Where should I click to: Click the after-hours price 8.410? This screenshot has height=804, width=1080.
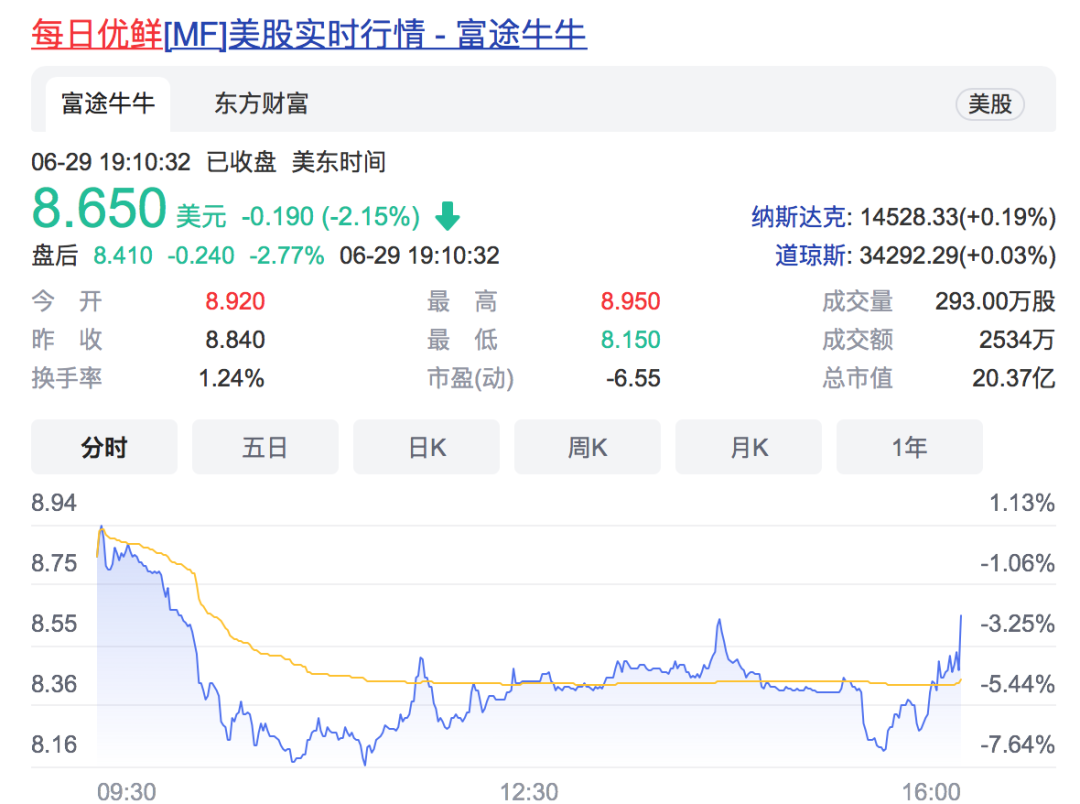[123, 256]
